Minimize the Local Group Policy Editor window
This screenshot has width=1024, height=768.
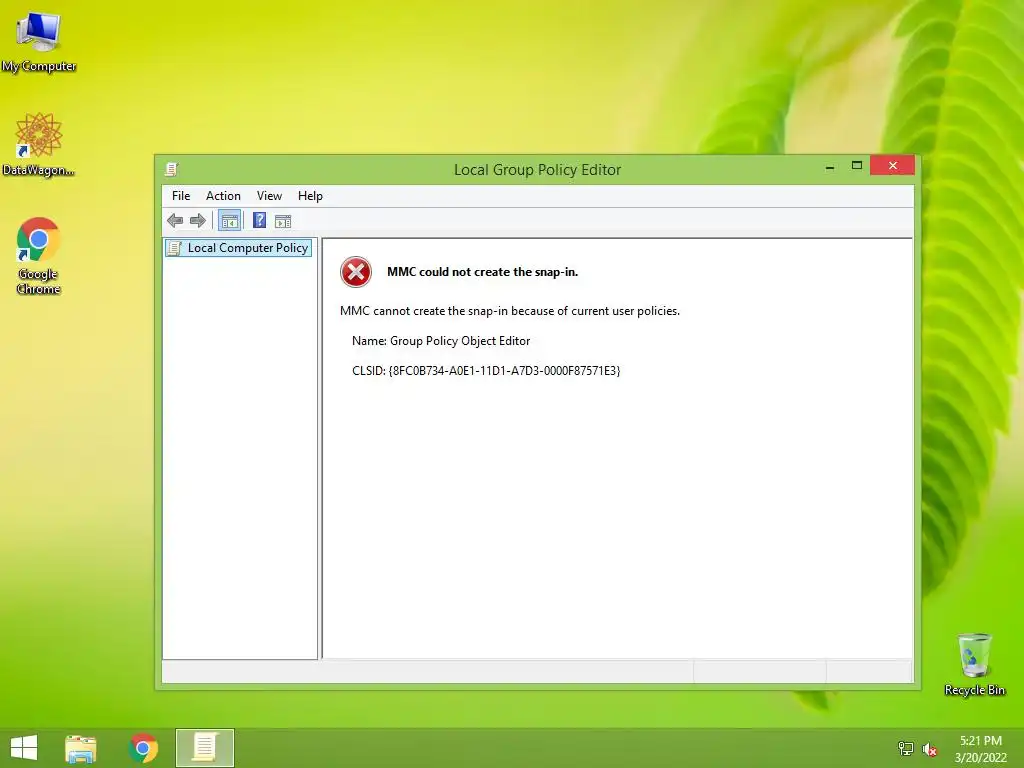(x=830, y=167)
